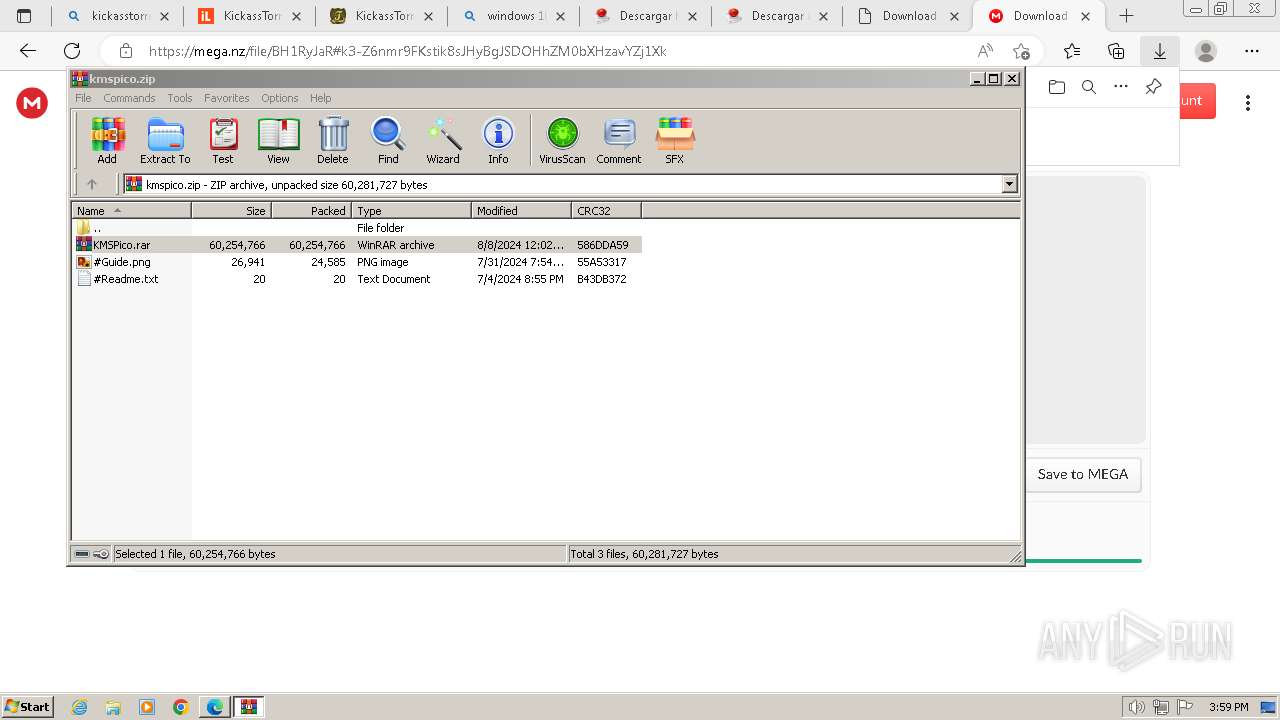The width and height of the screenshot is (1280, 720).
Task: Open more options in downloads panel
Action: 1121,87
